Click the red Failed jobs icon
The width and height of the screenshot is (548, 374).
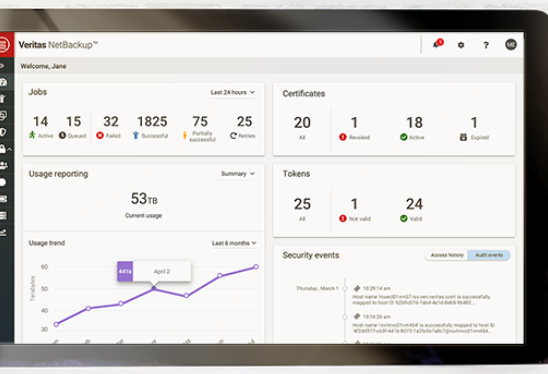point(100,135)
